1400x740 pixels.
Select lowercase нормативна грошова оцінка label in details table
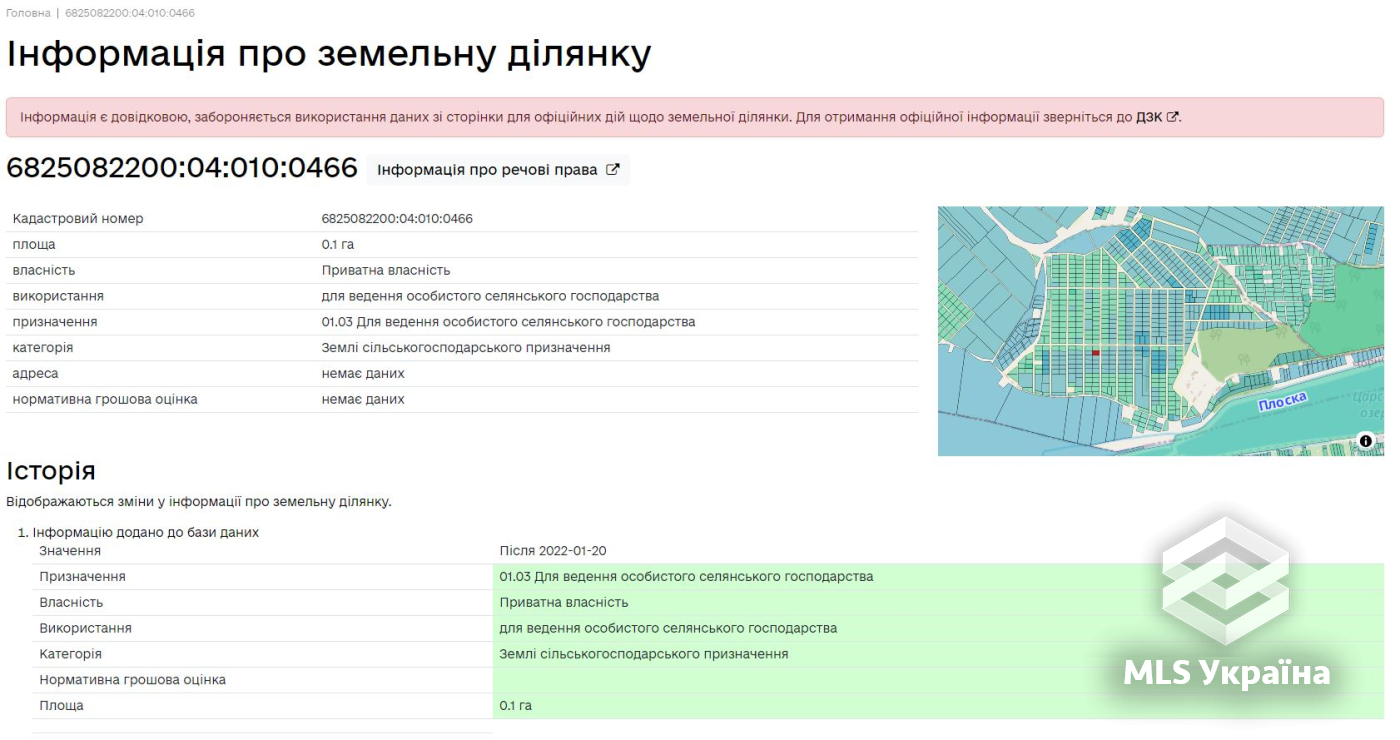(x=105, y=400)
